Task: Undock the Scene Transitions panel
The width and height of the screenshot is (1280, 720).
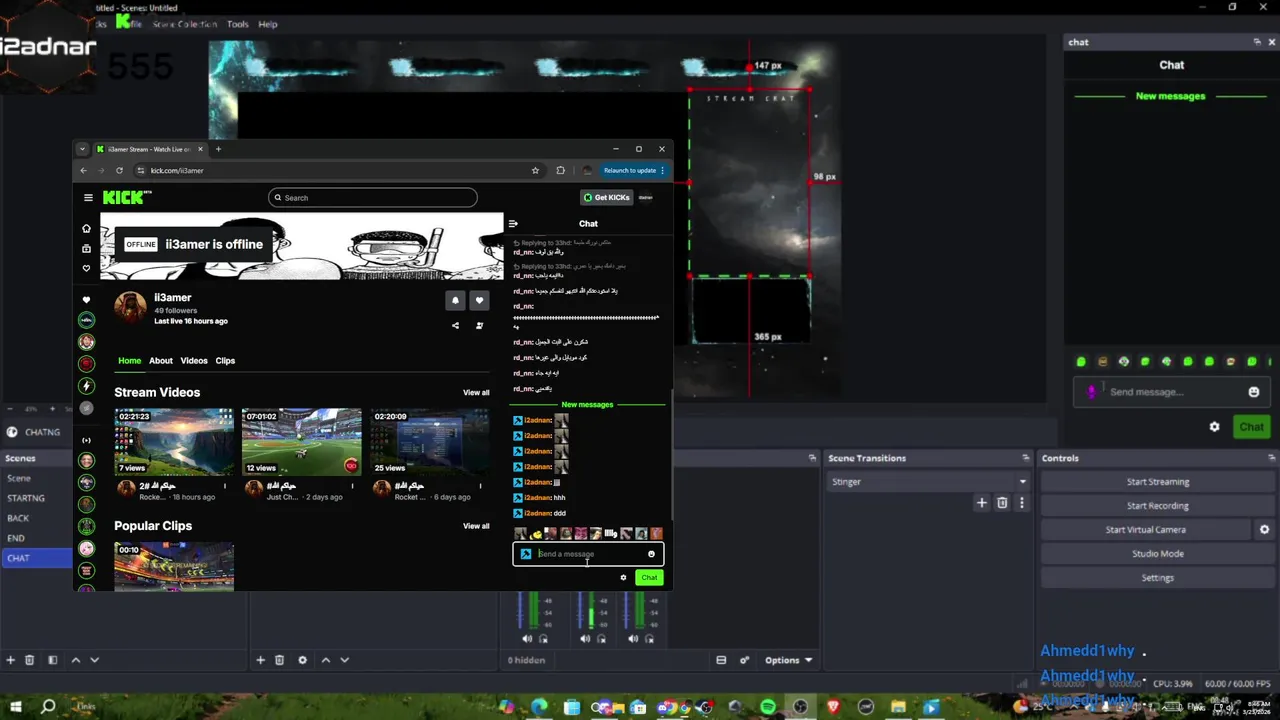Action: tap(1025, 458)
